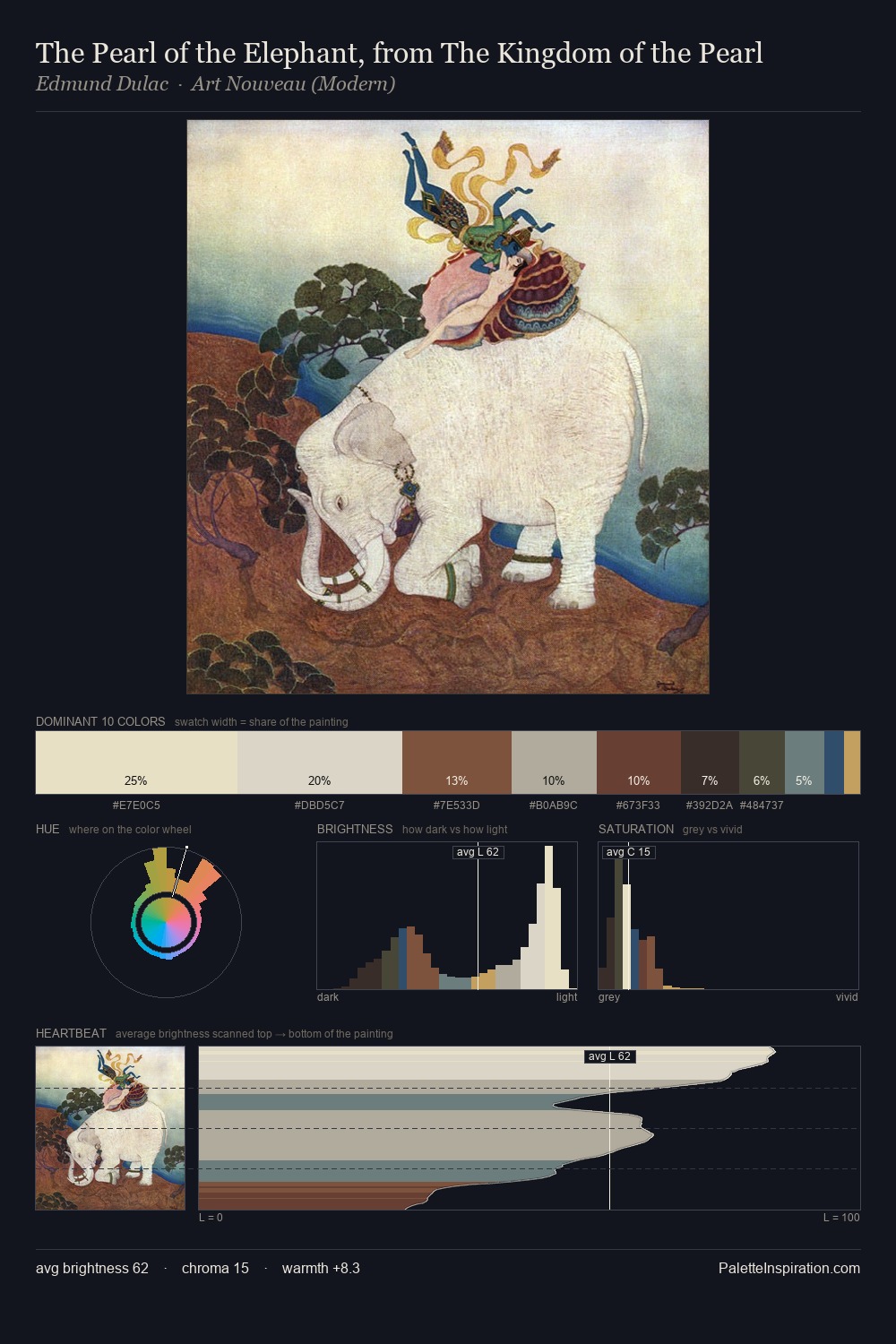Click the 'vivid' axis label
The height and width of the screenshot is (1344, 896).
(x=847, y=997)
